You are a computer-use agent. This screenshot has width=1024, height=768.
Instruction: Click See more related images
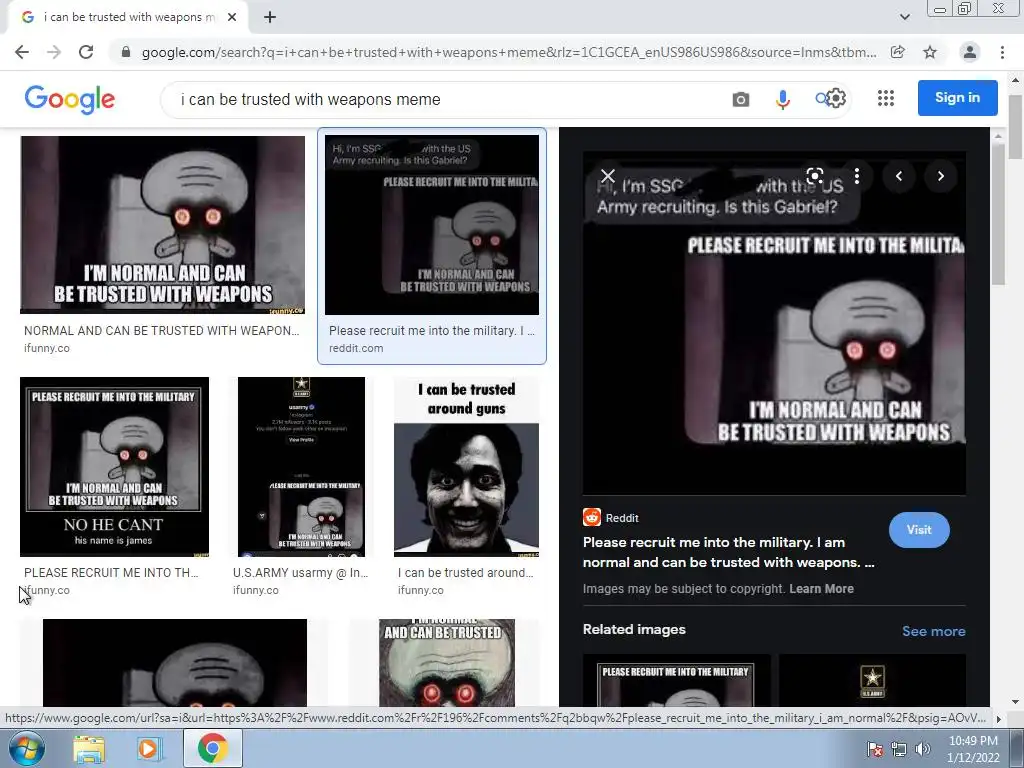(933, 631)
